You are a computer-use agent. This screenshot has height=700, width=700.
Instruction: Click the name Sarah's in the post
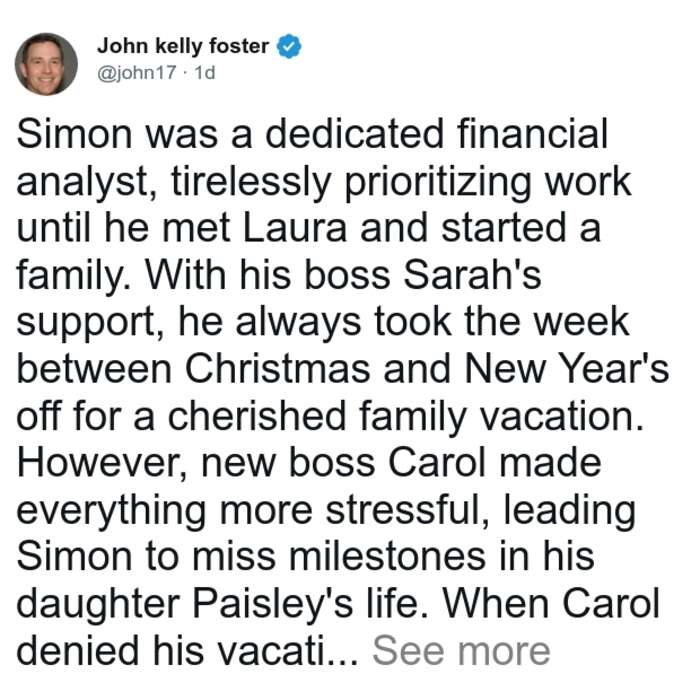(472, 275)
